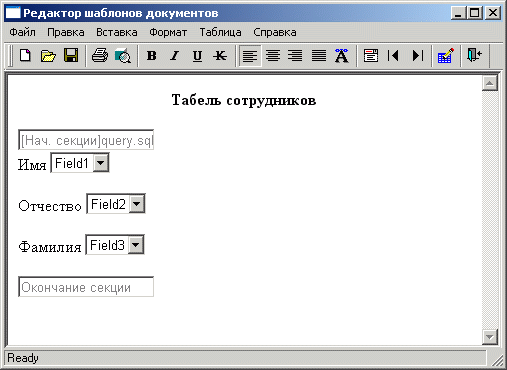The image size is (507, 370).
Task: Click the Имя label text
Action: [32, 164]
